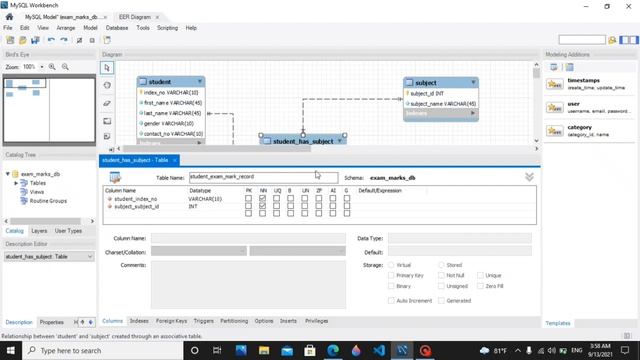Viewport: 640px width, 360px height.
Task: Switch to the Indexes tab
Action: pos(139,321)
